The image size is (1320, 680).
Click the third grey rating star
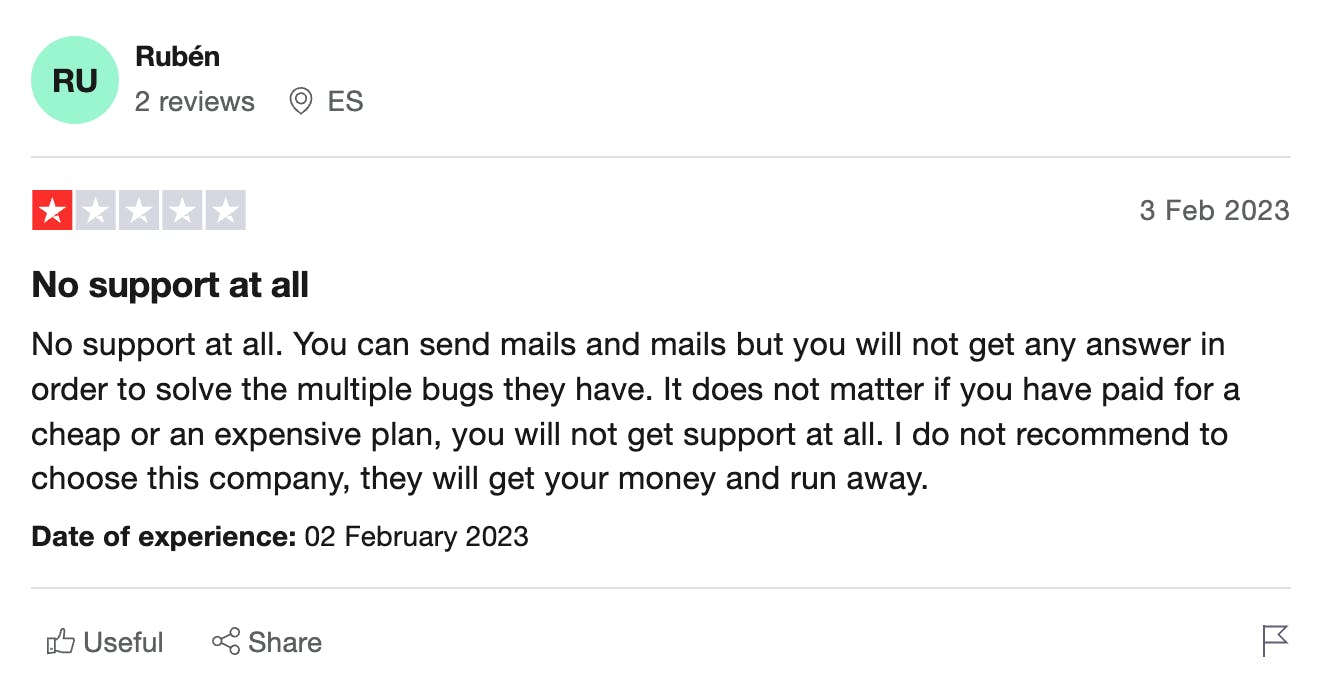pos(139,211)
